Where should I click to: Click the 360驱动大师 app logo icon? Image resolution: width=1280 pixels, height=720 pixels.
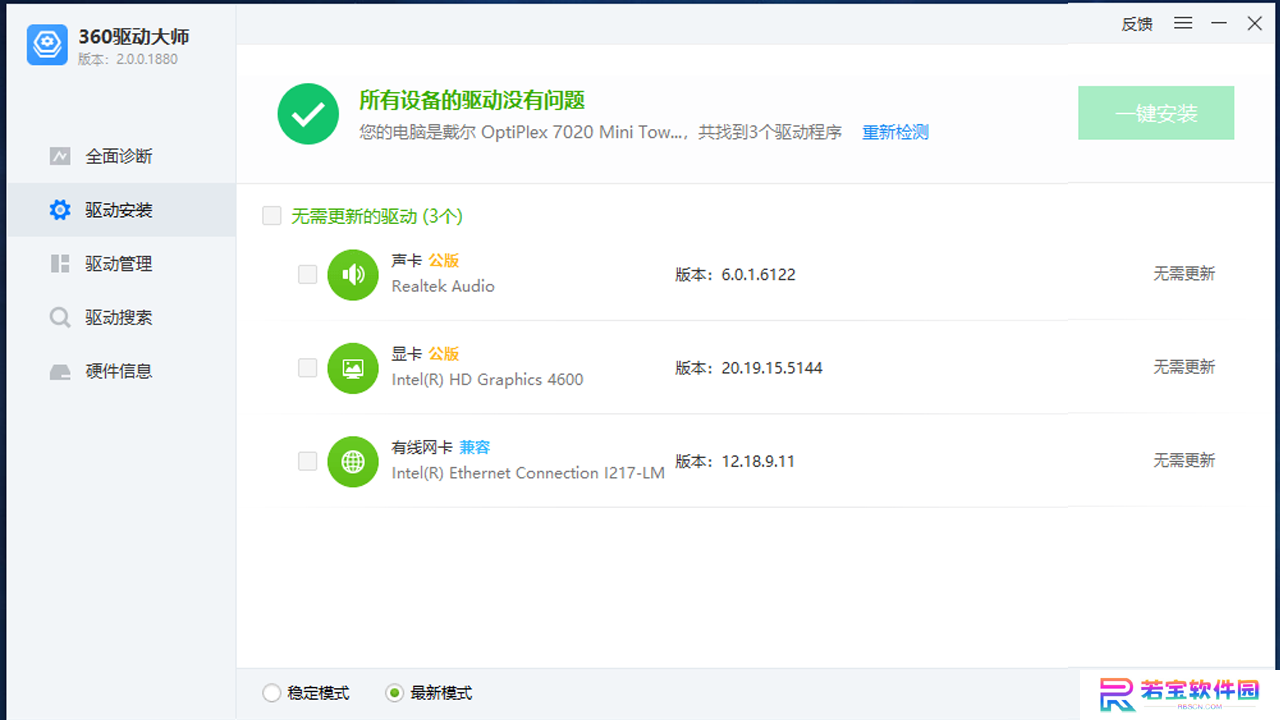(47, 45)
